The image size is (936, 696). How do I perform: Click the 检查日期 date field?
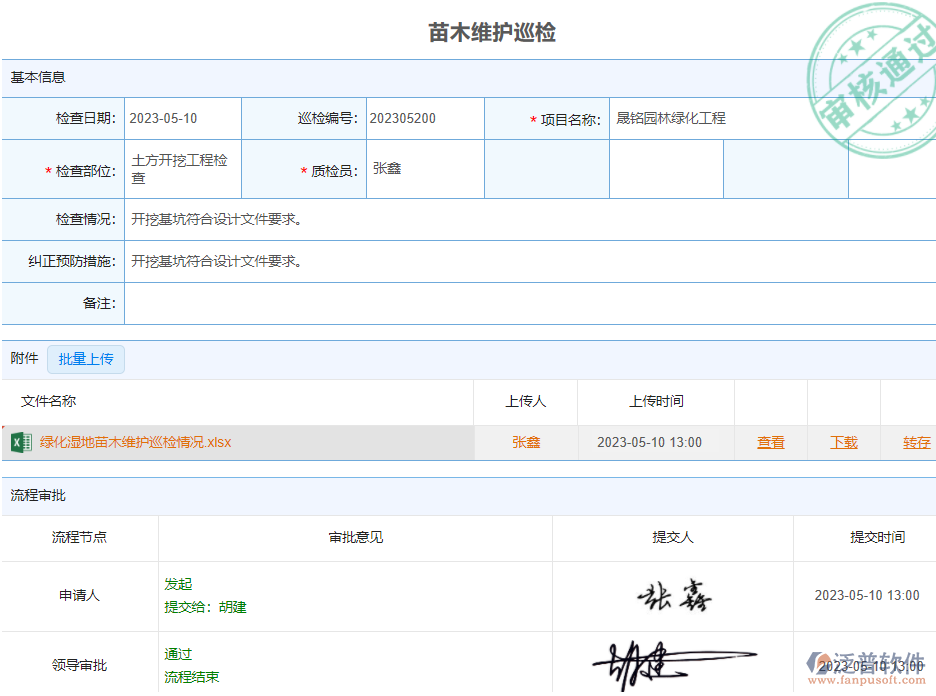pyautogui.click(x=182, y=119)
